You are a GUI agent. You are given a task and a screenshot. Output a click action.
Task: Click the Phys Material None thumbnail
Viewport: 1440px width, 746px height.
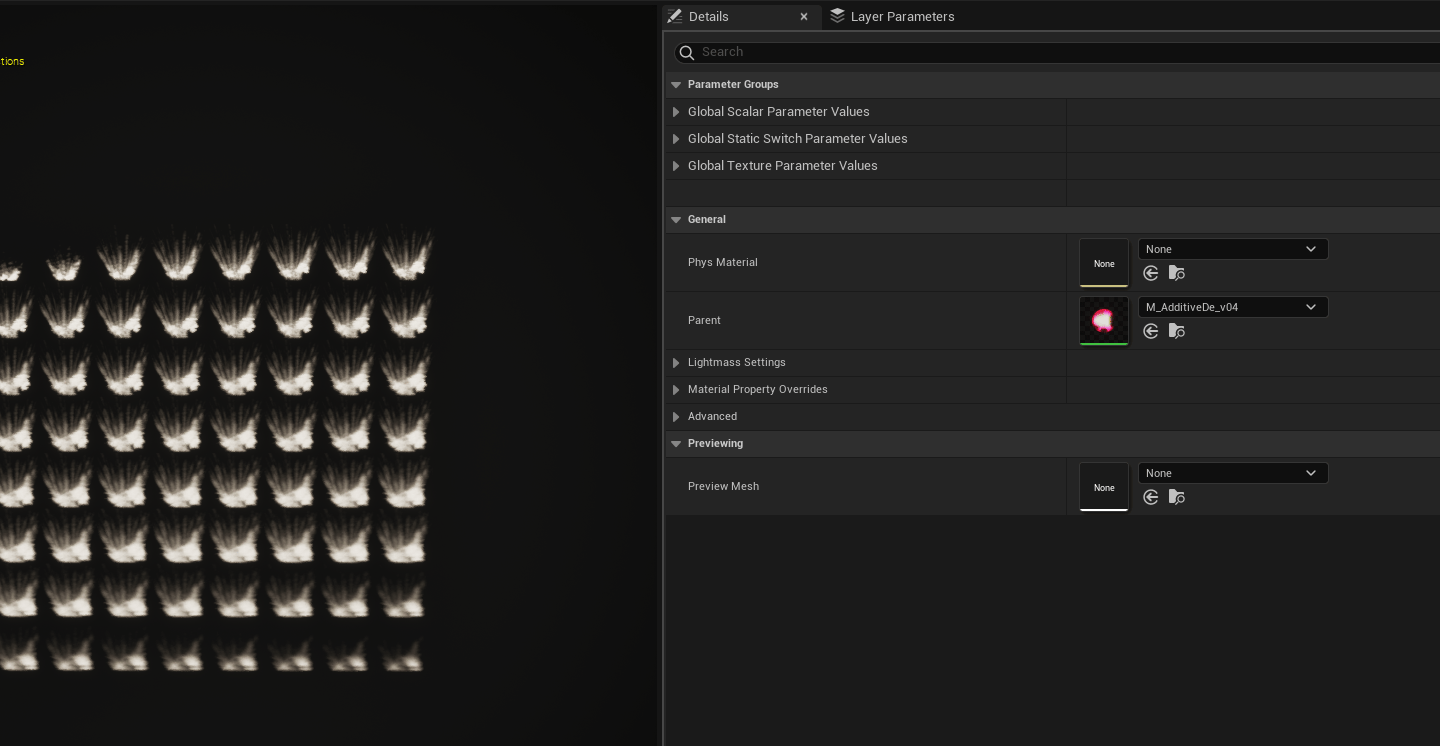click(x=1104, y=263)
